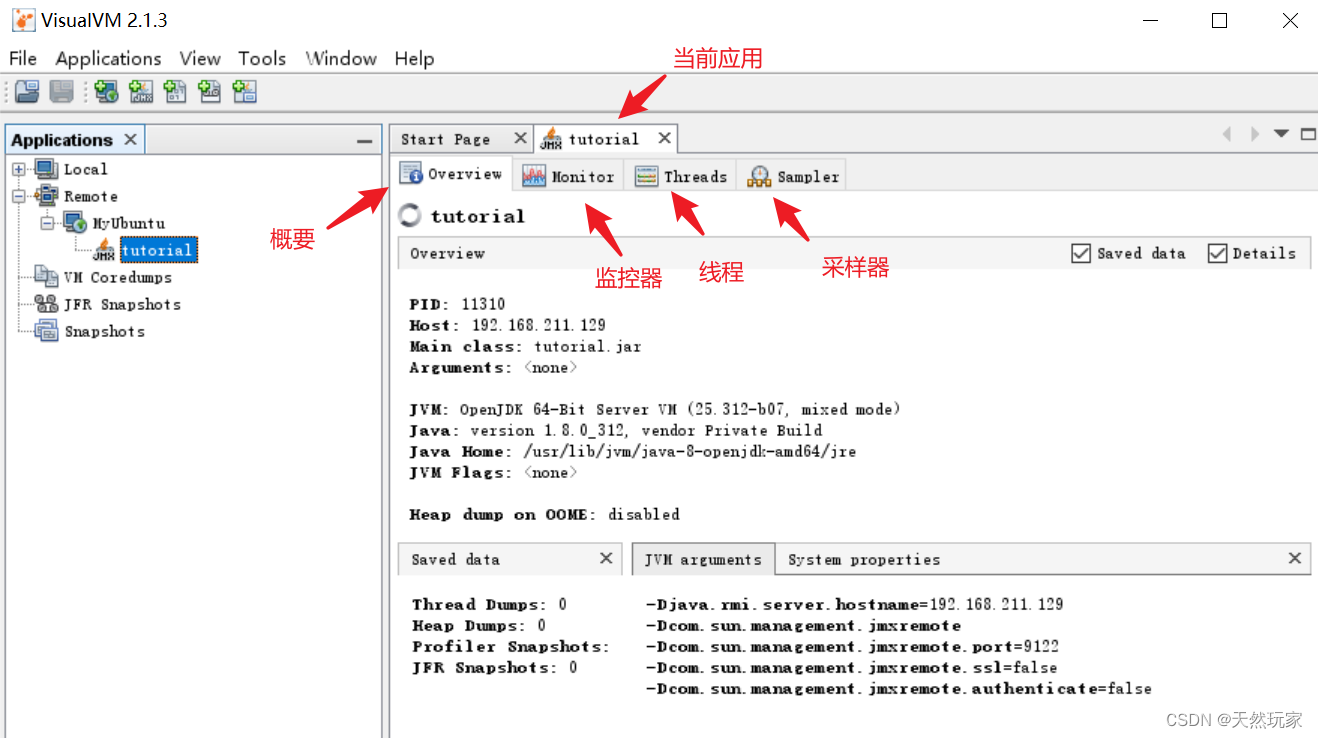Collapse the MyUbuntu tree node
This screenshot has height=738, width=1318.
click(46, 223)
